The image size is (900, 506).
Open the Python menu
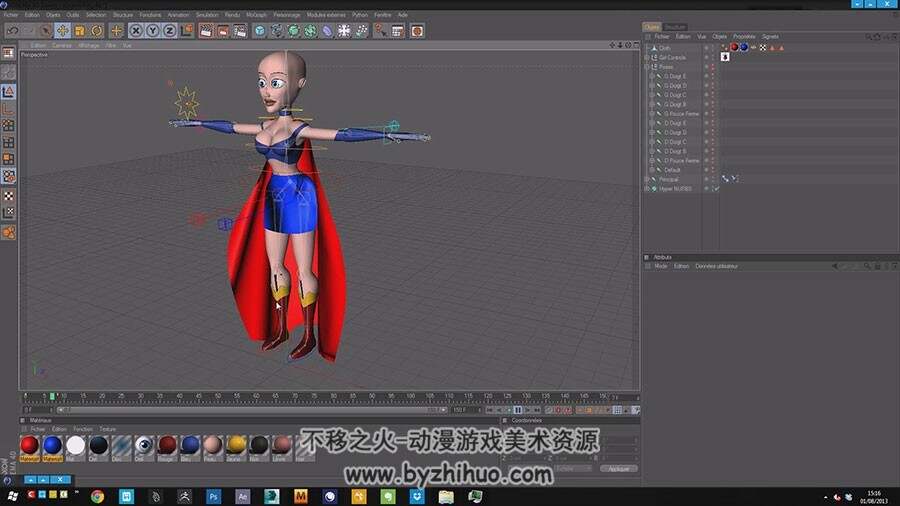(x=360, y=15)
